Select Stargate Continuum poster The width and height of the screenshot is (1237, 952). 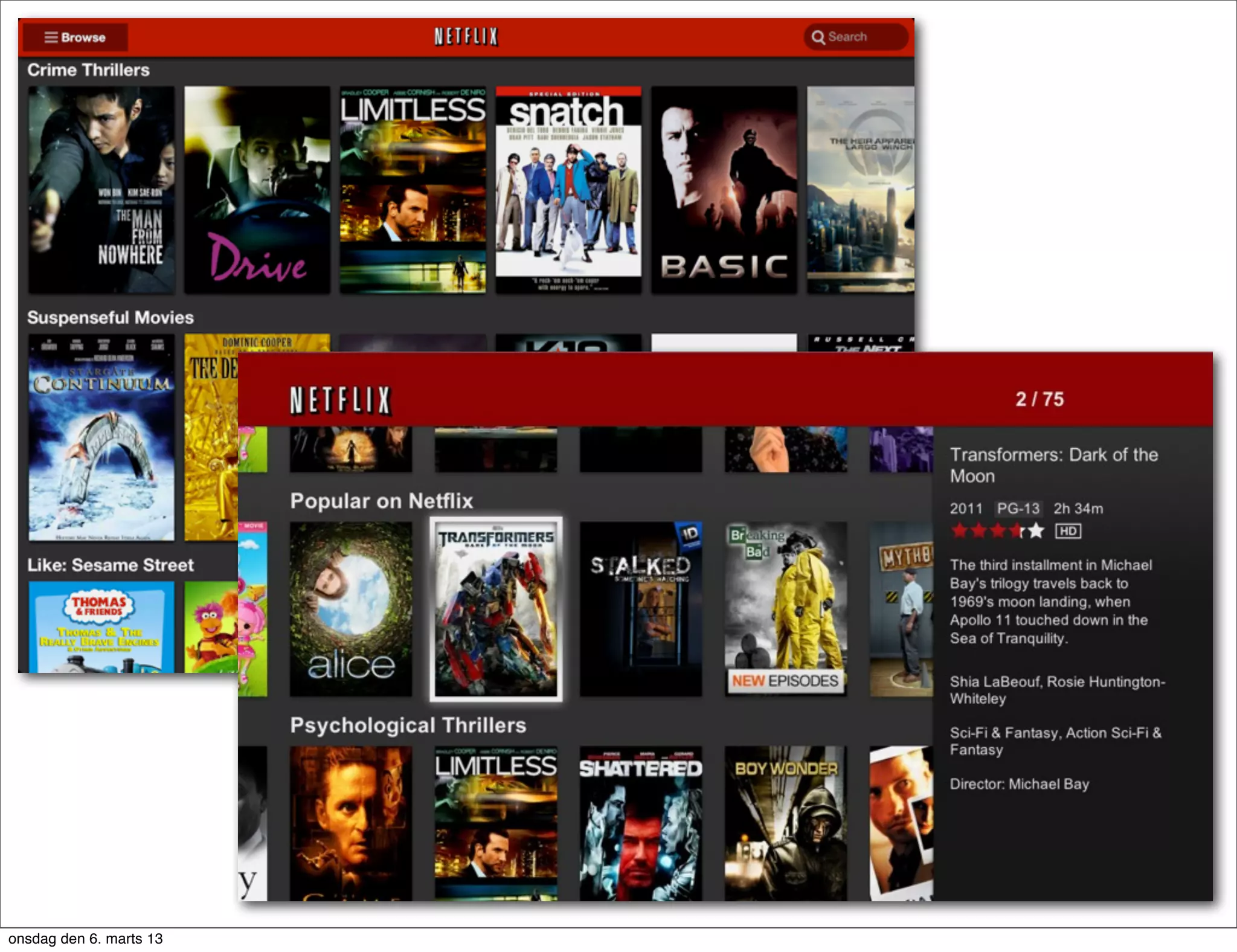click(x=101, y=437)
